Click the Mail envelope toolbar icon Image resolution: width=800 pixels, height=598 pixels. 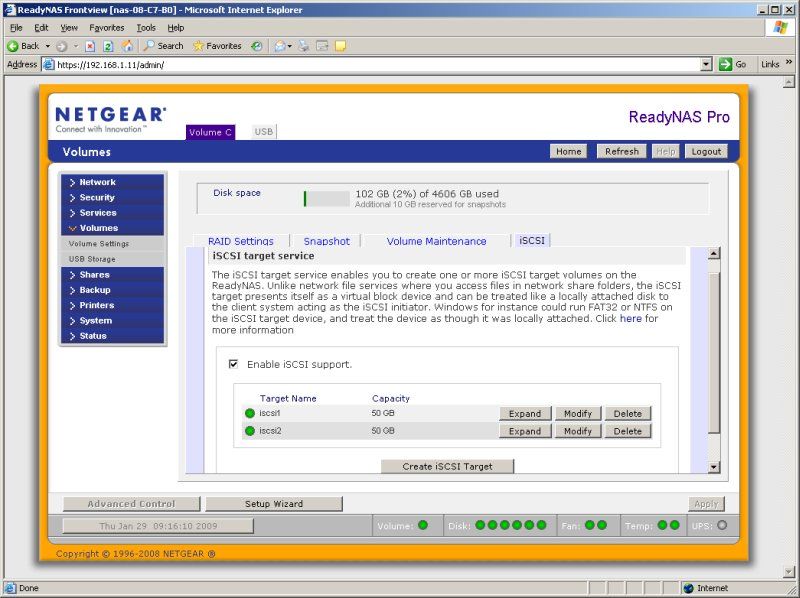[280, 46]
